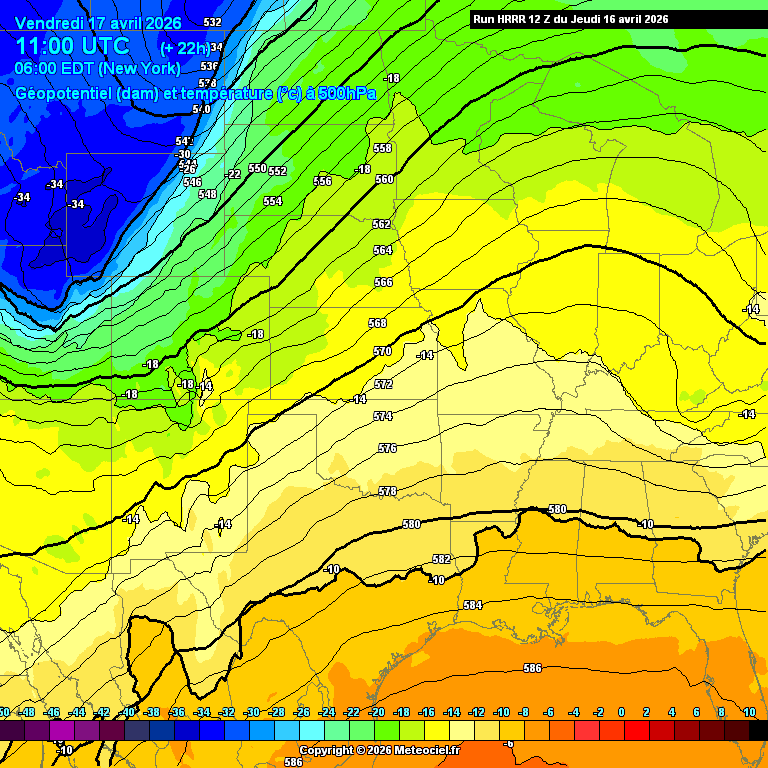Click the 558 contour label
Image resolution: width=768 pixels, height=768 pixels.
[382, 148]
